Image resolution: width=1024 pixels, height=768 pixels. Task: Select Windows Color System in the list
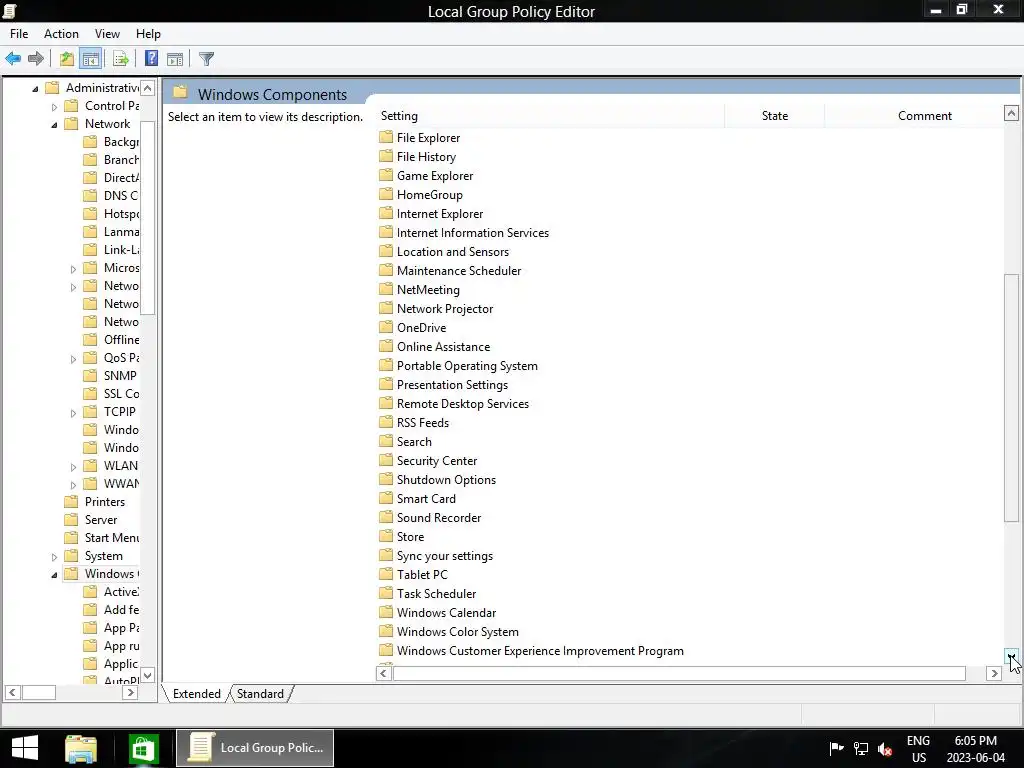pos(457,632)
